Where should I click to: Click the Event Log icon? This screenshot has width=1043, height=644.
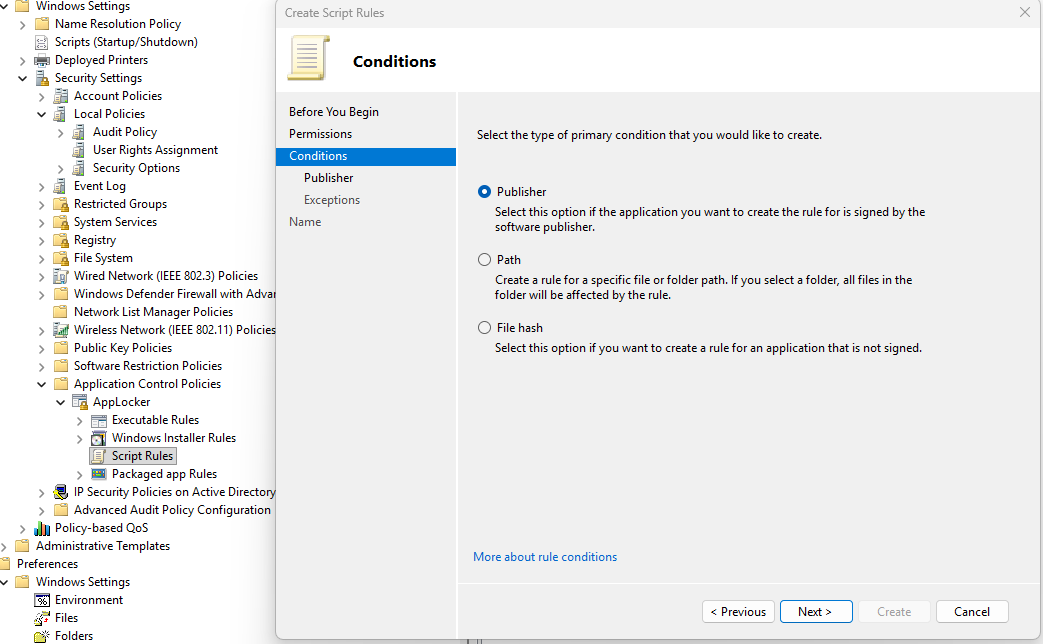point(61,186)
